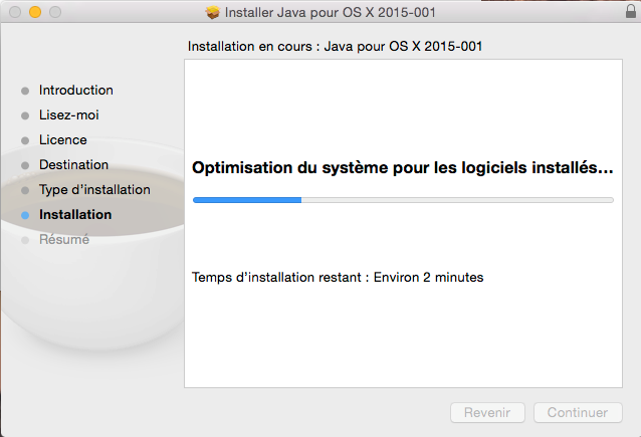The height and width of the screenshot is (437, 641).
Task: Click the remaining time text Environ 2 minutes
Action: click(428, 277)
